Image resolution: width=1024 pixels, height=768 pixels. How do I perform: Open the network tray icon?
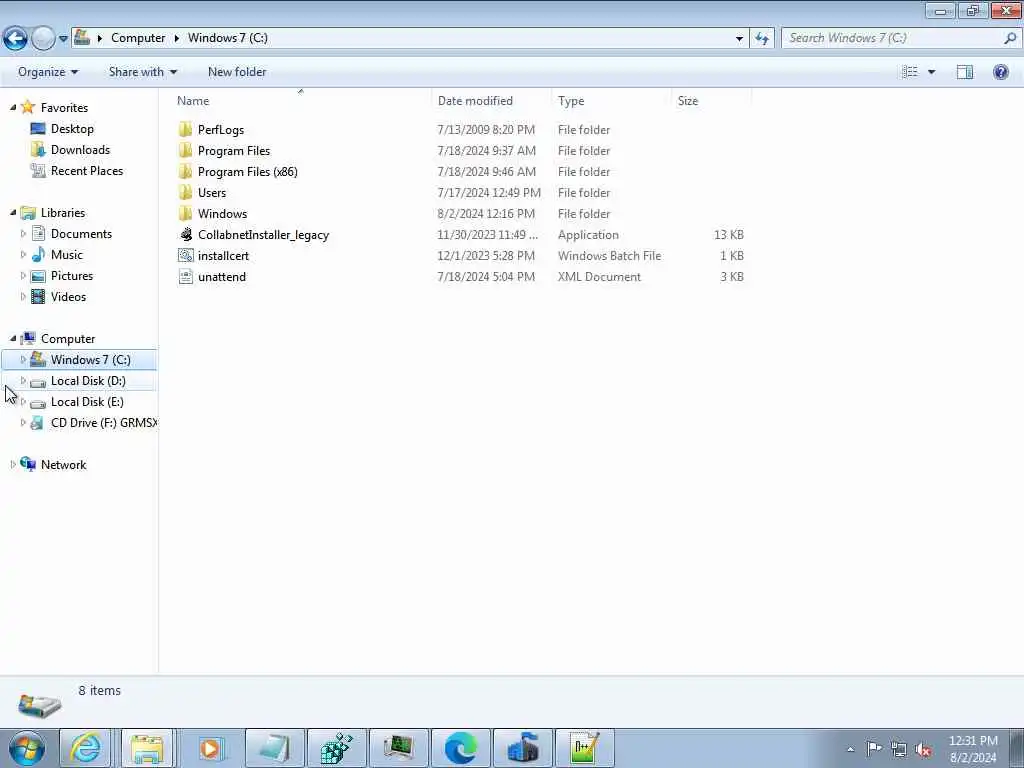[899, 749]
